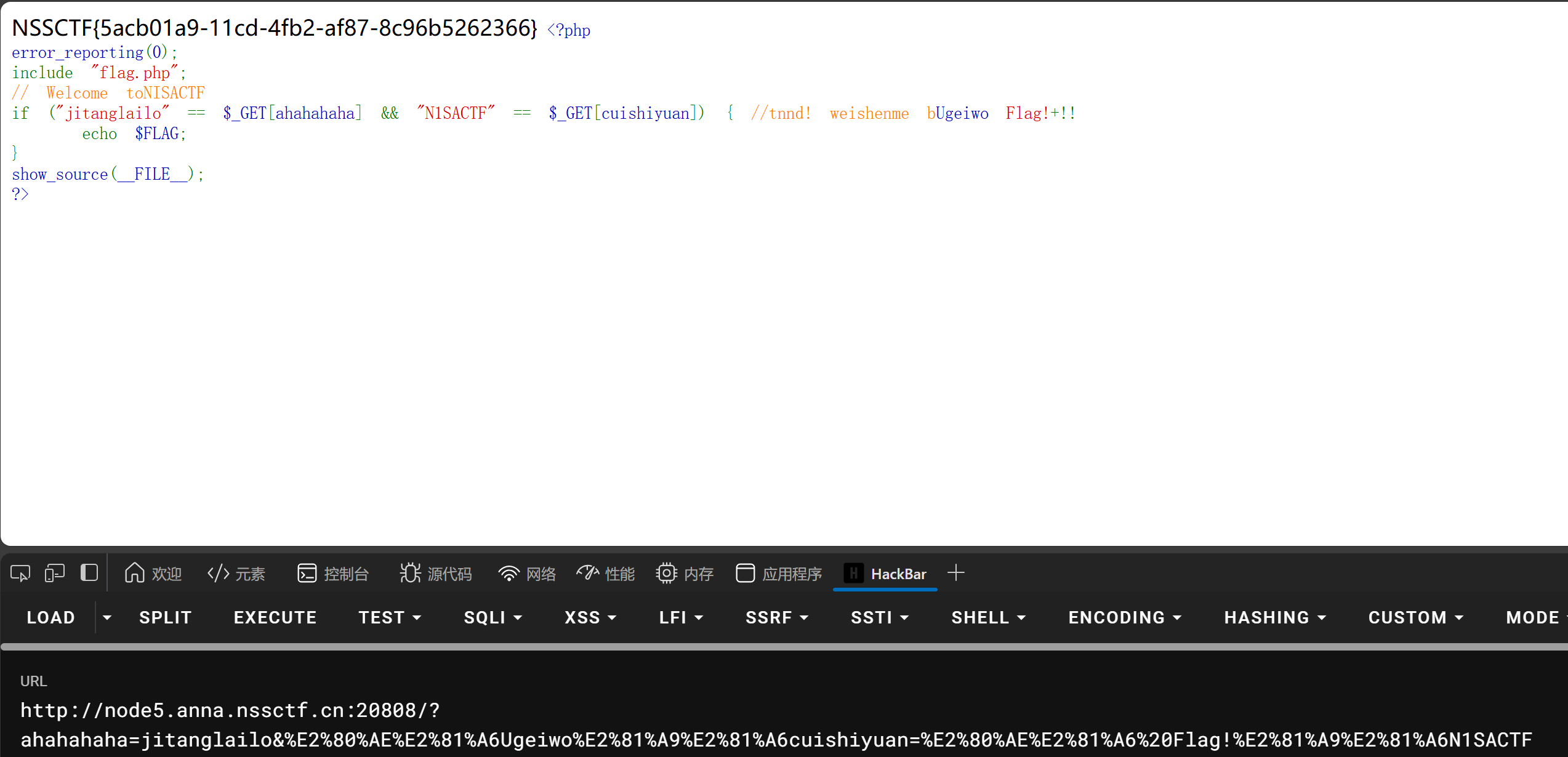The image size is (1568, 757).
Task: Toggle the DevTools sidebar dock icon
Action: [89, 573]
